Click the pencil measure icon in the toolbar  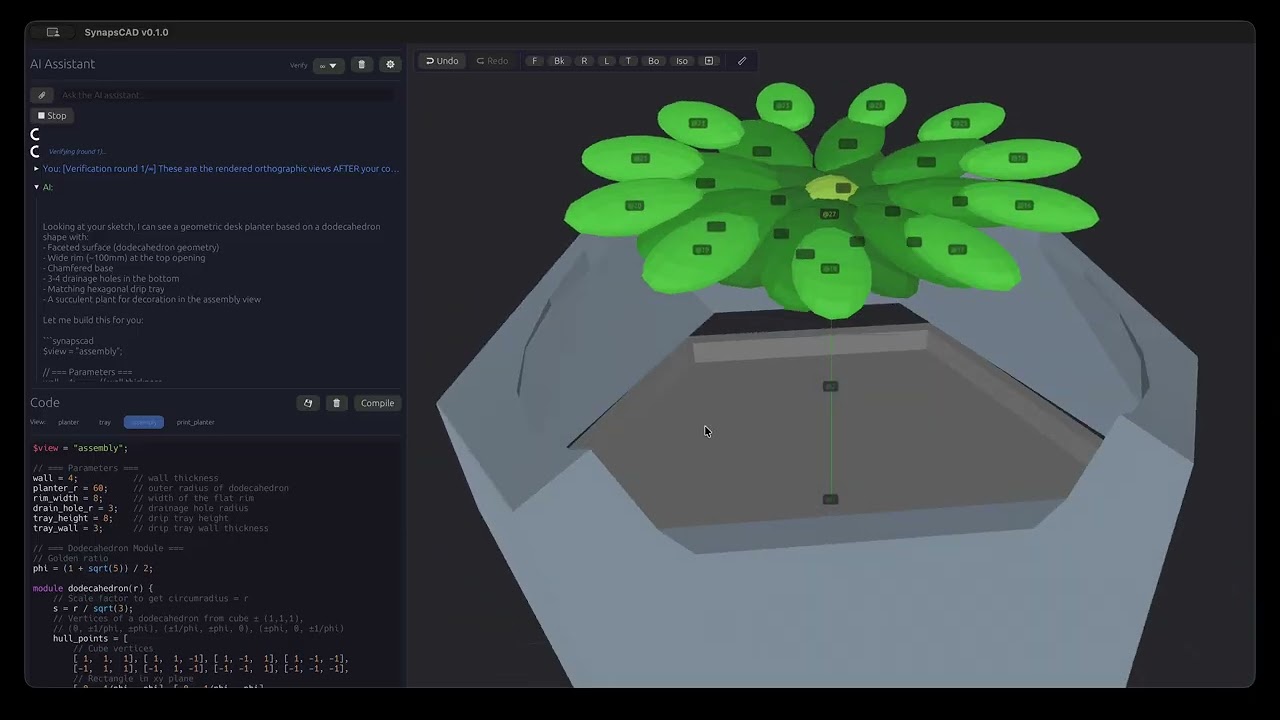tap(742, 61)
